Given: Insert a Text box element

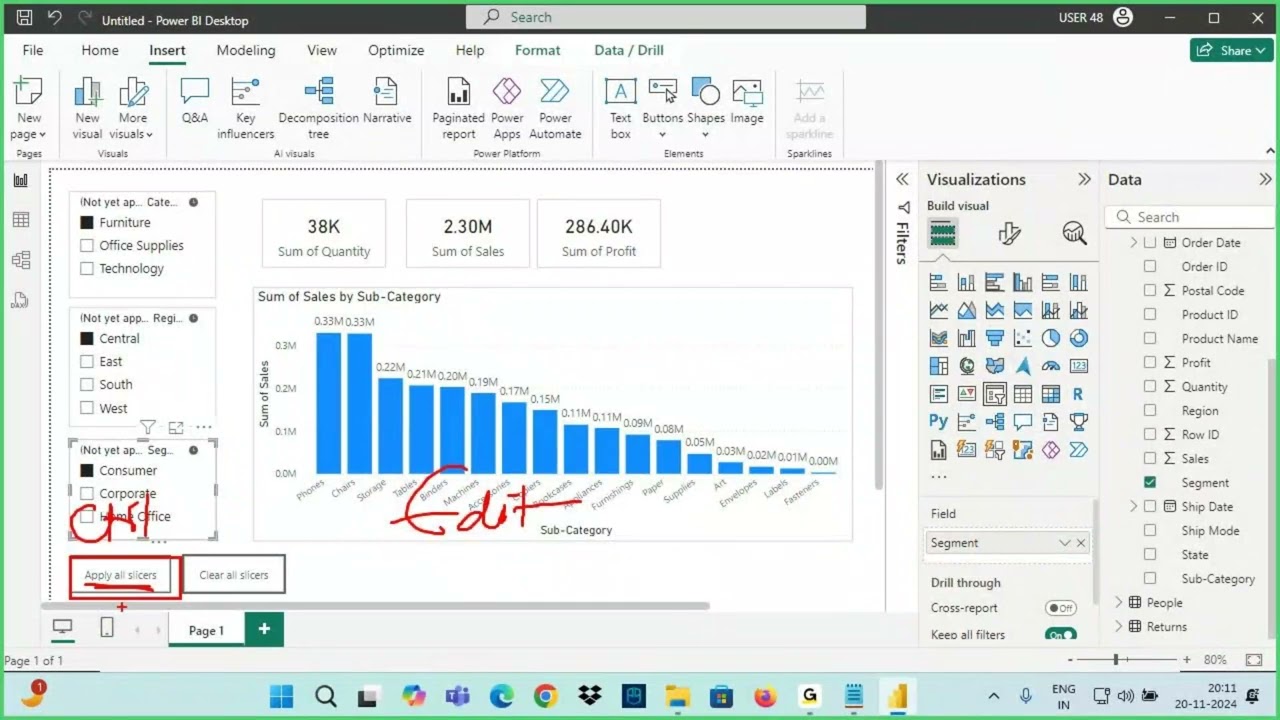Looking at the screenshot, I should [x=621, y=108].
